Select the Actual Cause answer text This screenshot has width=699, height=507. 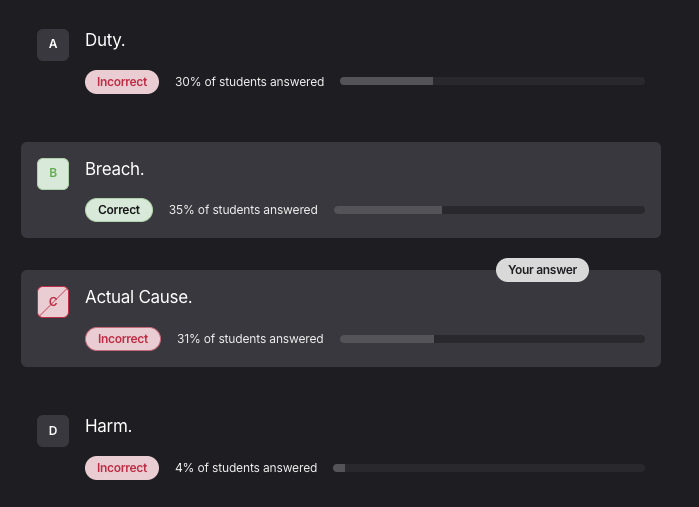coord(139,297)
